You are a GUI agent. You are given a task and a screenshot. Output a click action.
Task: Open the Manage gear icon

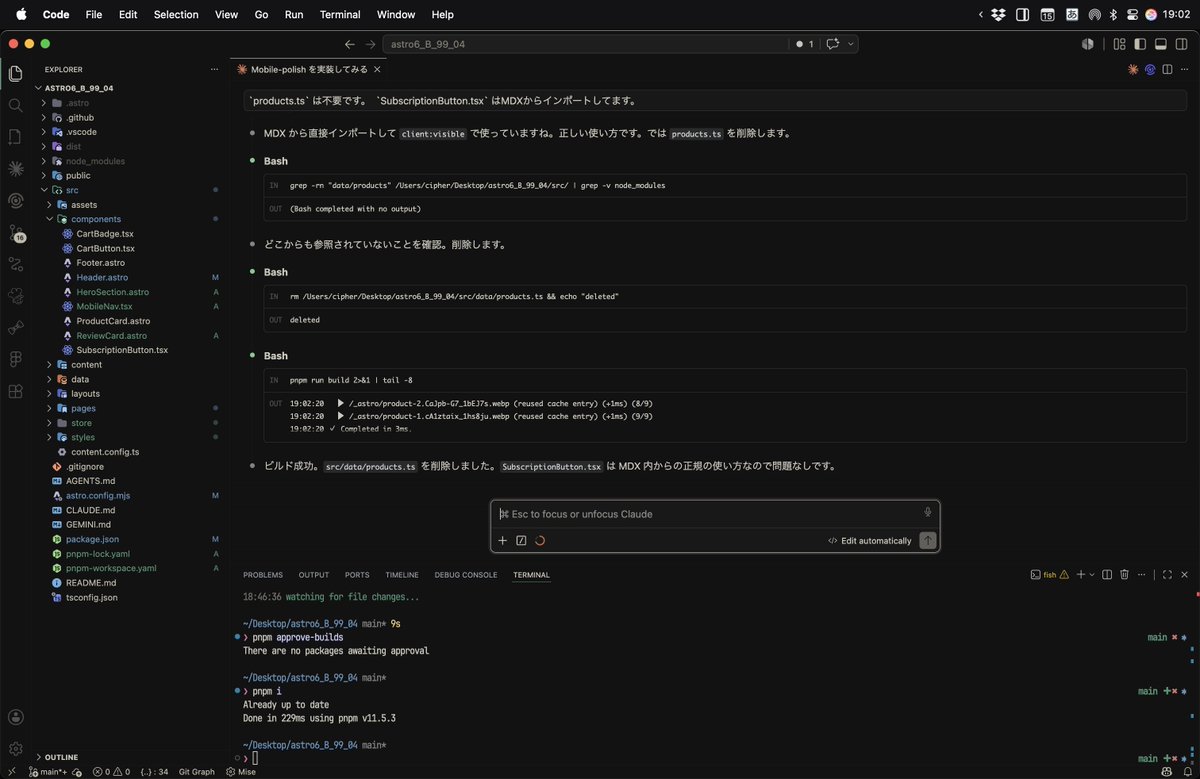pos(15,749)
